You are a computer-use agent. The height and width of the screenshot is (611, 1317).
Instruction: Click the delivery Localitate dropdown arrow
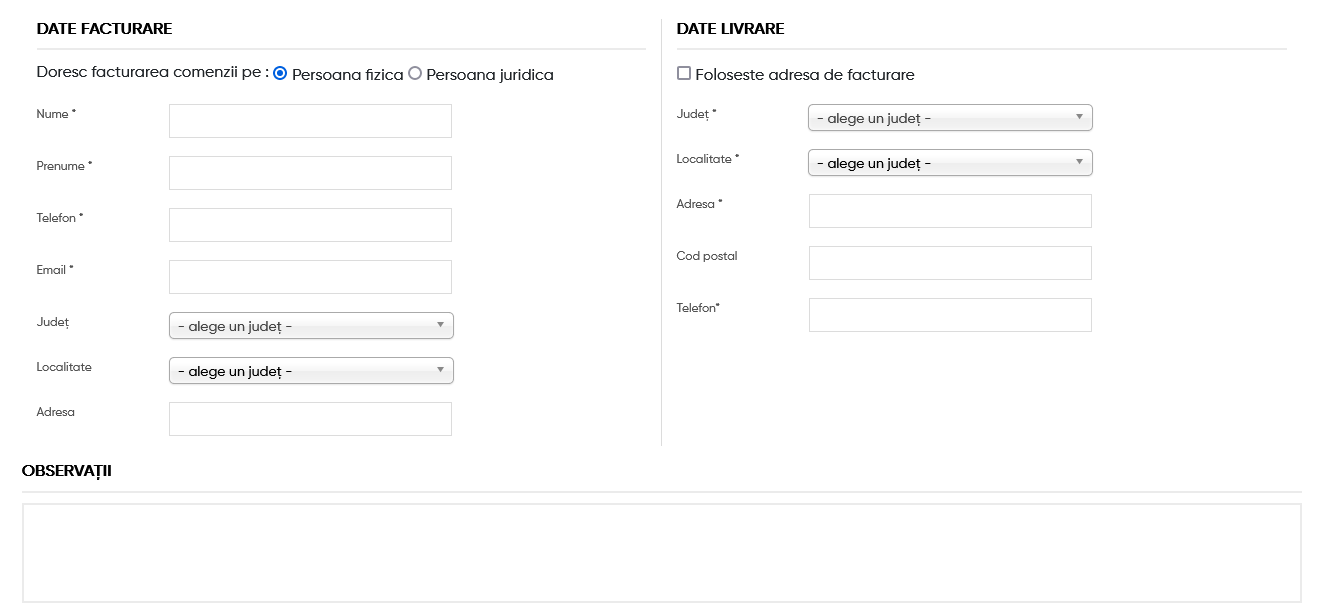pos(1079,162)
